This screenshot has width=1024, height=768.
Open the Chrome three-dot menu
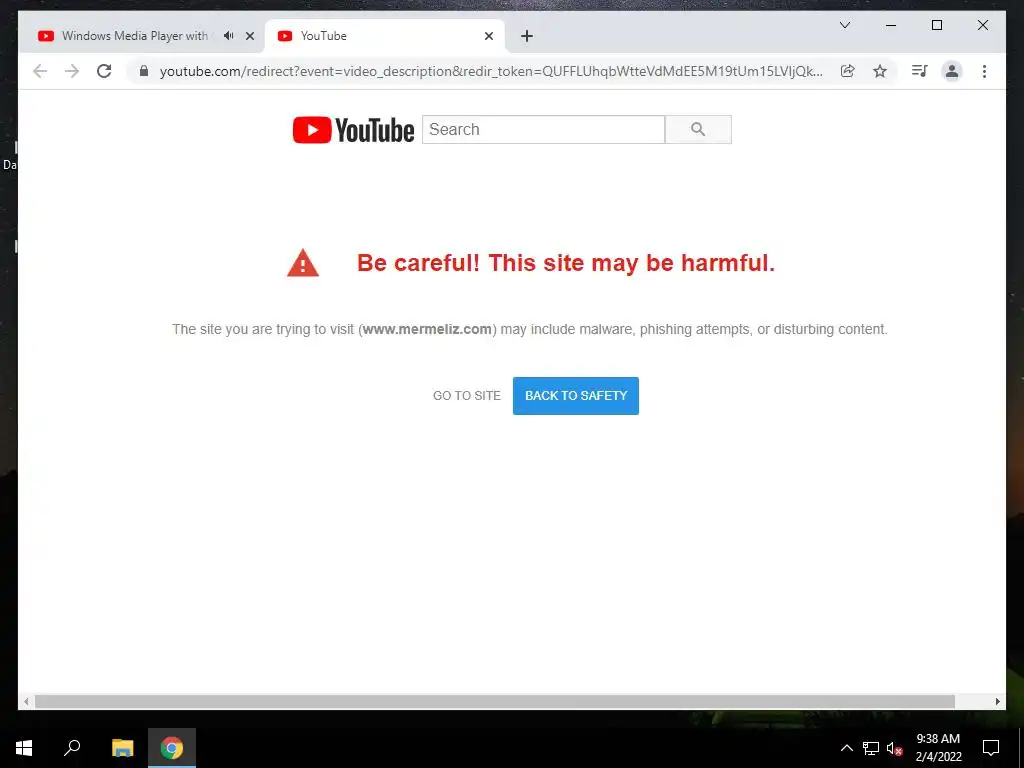coord(984,71)
